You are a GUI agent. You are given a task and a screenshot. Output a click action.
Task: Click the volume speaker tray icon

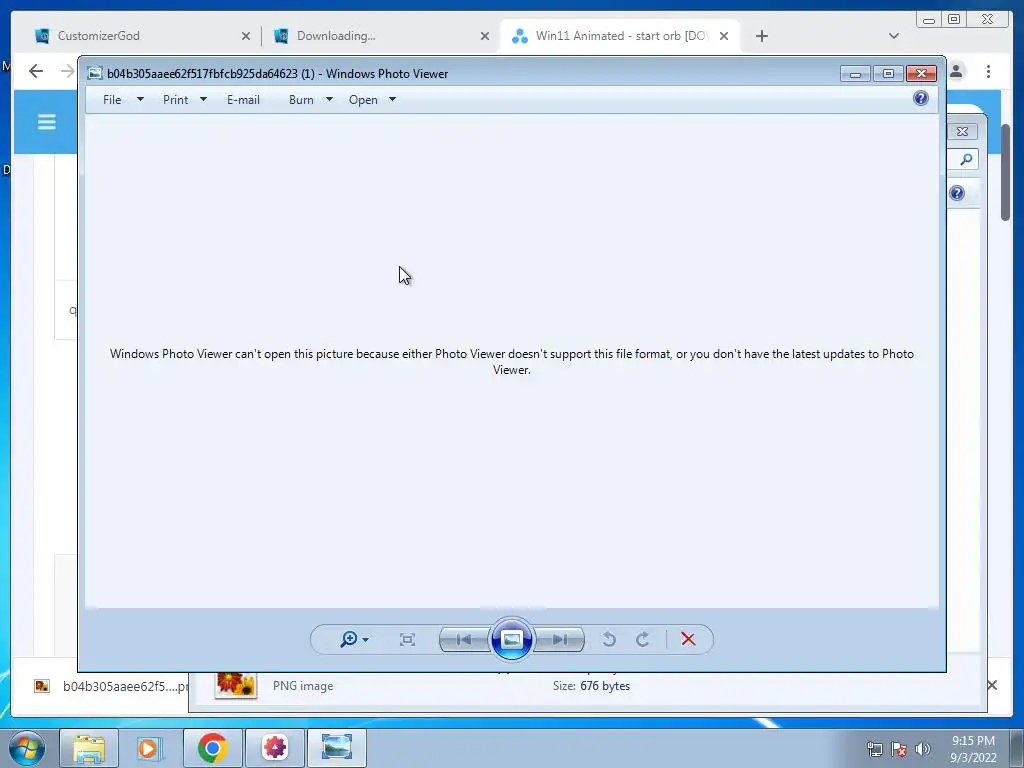pos(923,749)
